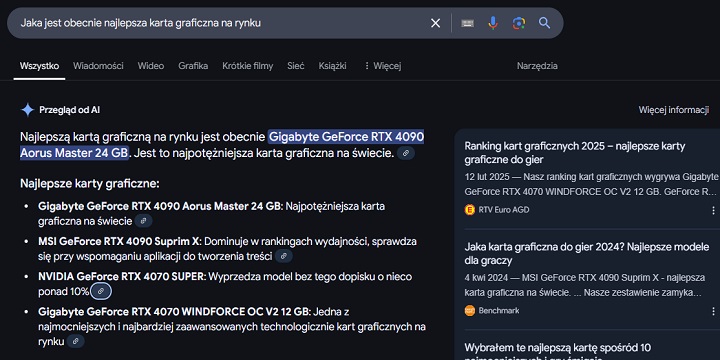Screen dimensions: 720x360
Task: Open source link icon after 'graficzna na świecie' bullet
Action: click(144, 221)
